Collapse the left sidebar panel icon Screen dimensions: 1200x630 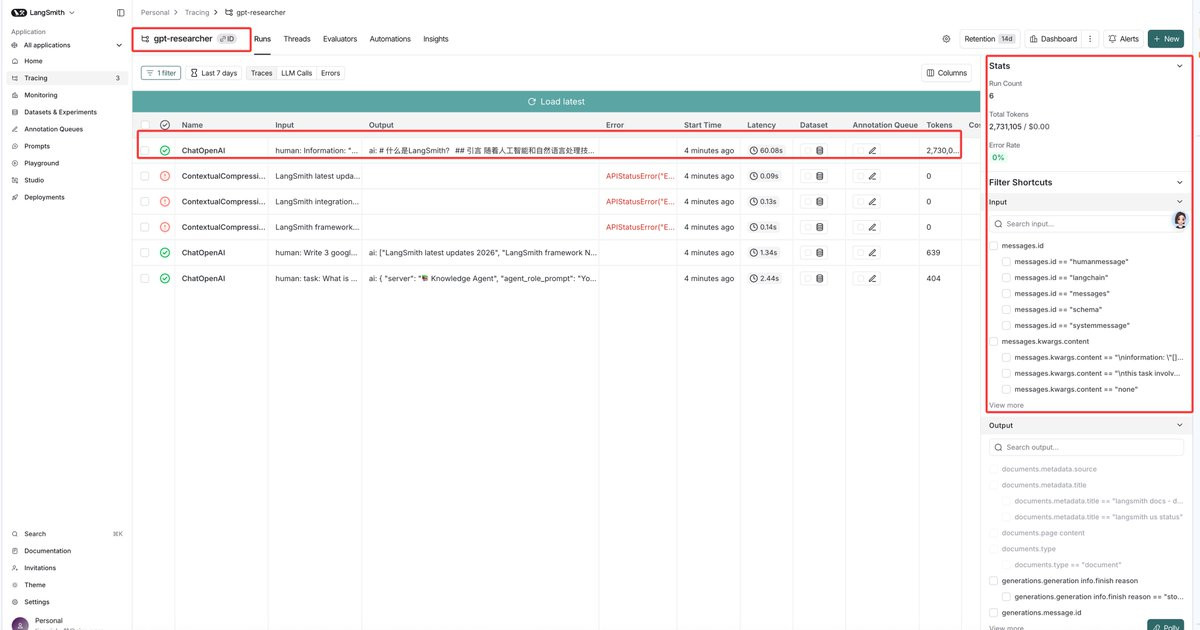121,12
